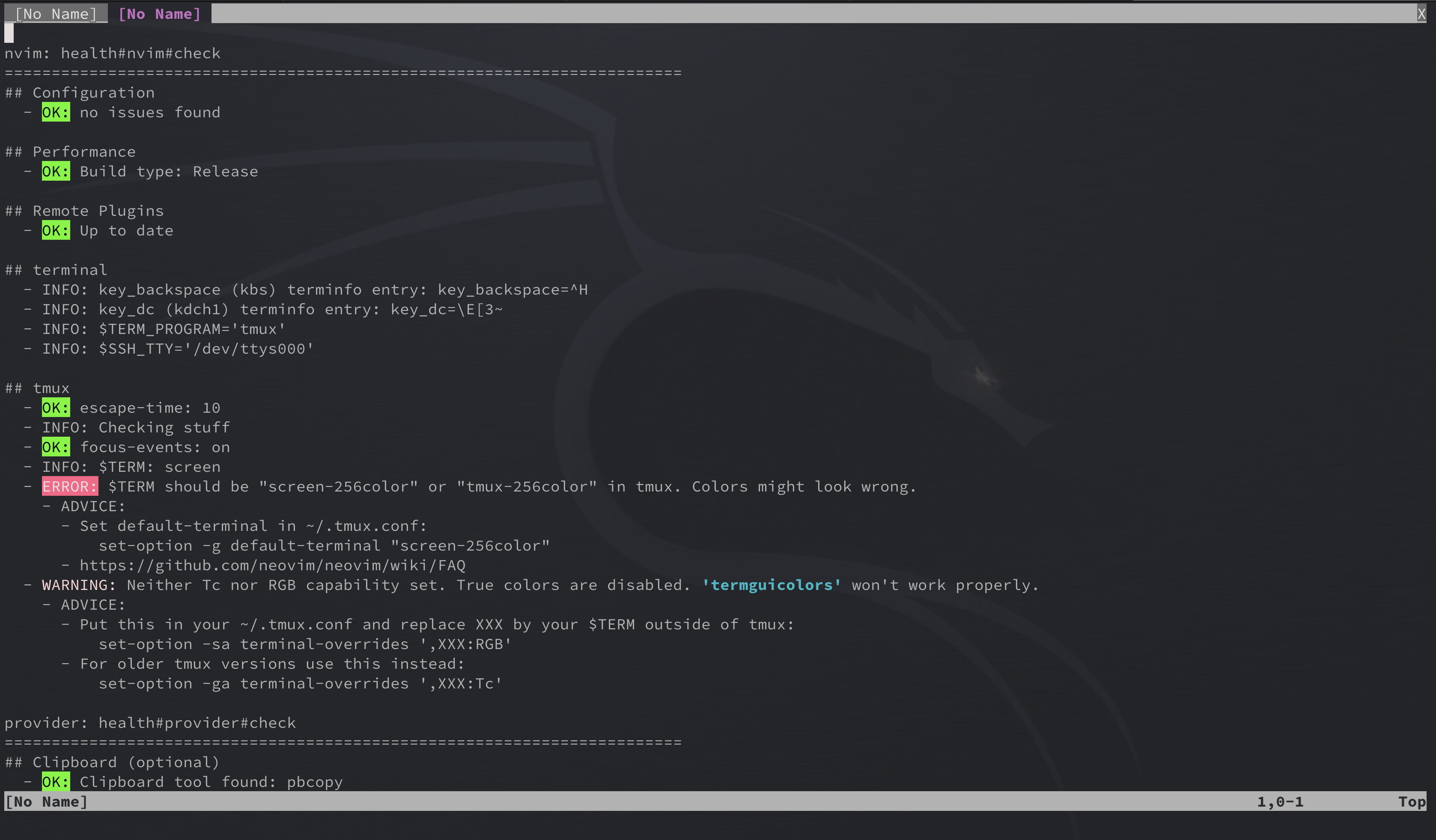This screenshot has height=840, width=1436.
Task: Click the '## Remote Plugins' heading
Action: click(x=84, y=211)
